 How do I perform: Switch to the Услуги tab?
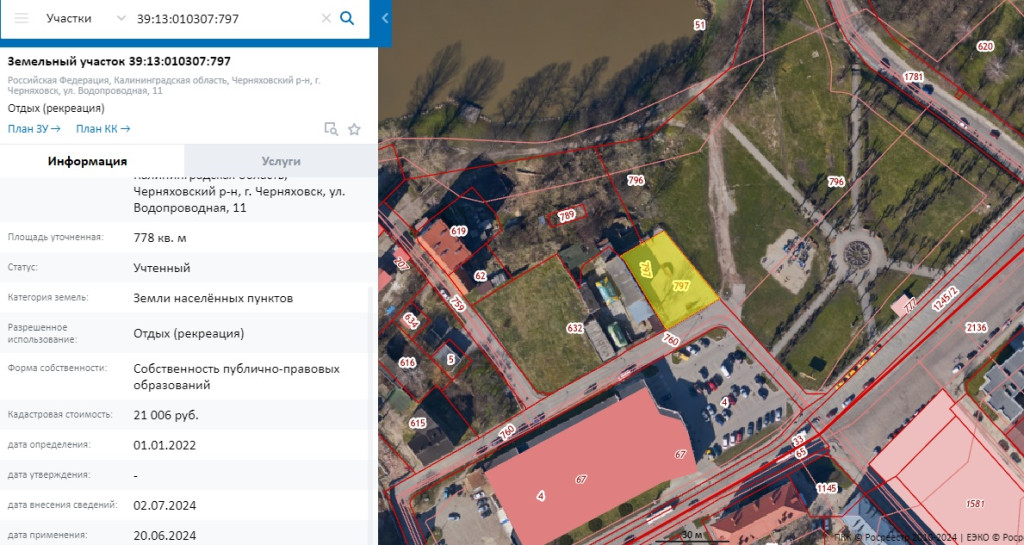click(x=281, y=161)
